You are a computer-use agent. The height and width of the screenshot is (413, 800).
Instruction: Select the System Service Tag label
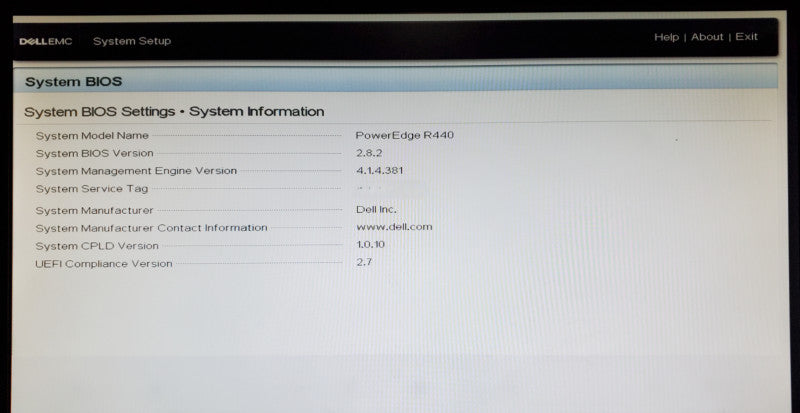(92, 189)
